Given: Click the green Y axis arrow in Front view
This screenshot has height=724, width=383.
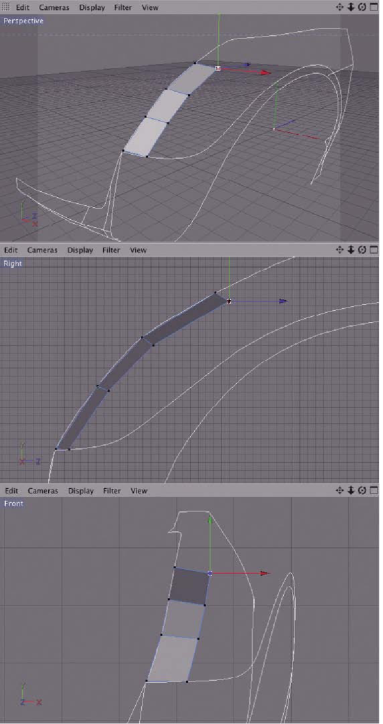Looking at the screenshot, I should pyautogui.click(x=210, y=520).
